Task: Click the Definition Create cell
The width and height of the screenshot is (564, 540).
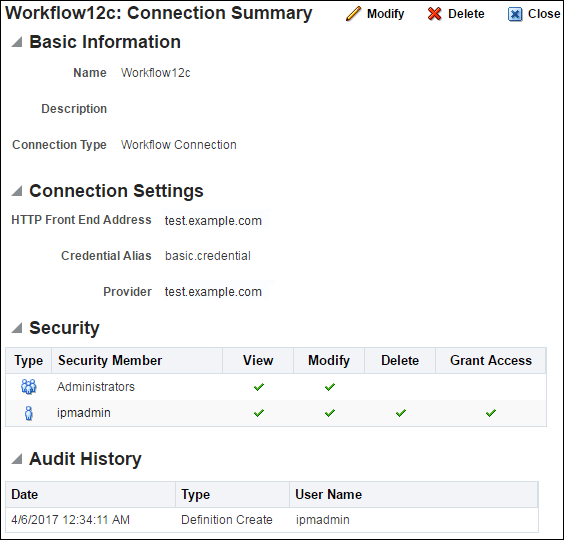Action: coord(227,520)
